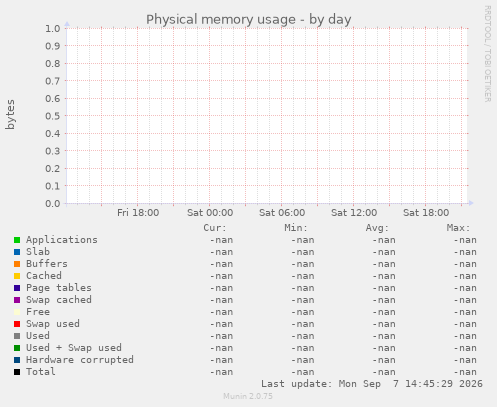Click the Min value for Free

[303, 312]
